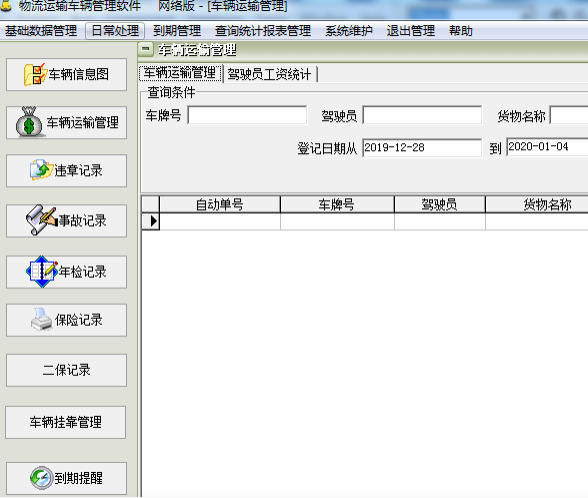Click the first row's 车牌号 cell
Image resolution: width=588 pixels, height=498 pixels.
click(337, 221)
